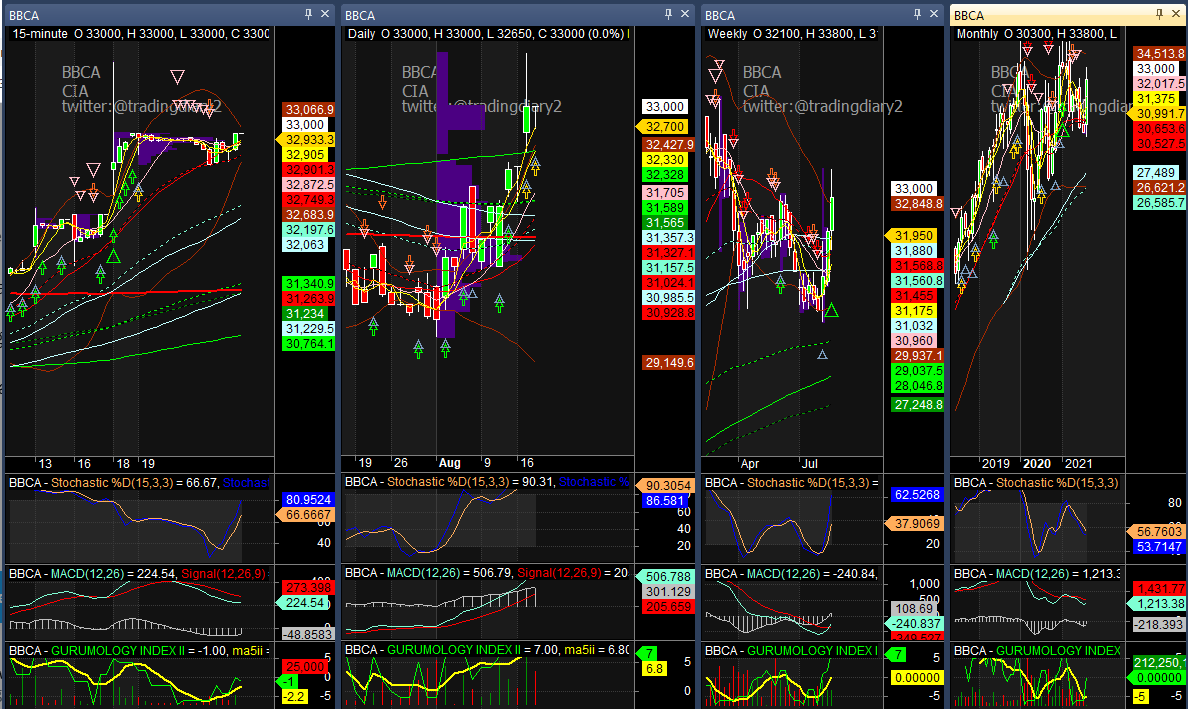Activate the Weekly BBCA window title

(x=720, y=15)
